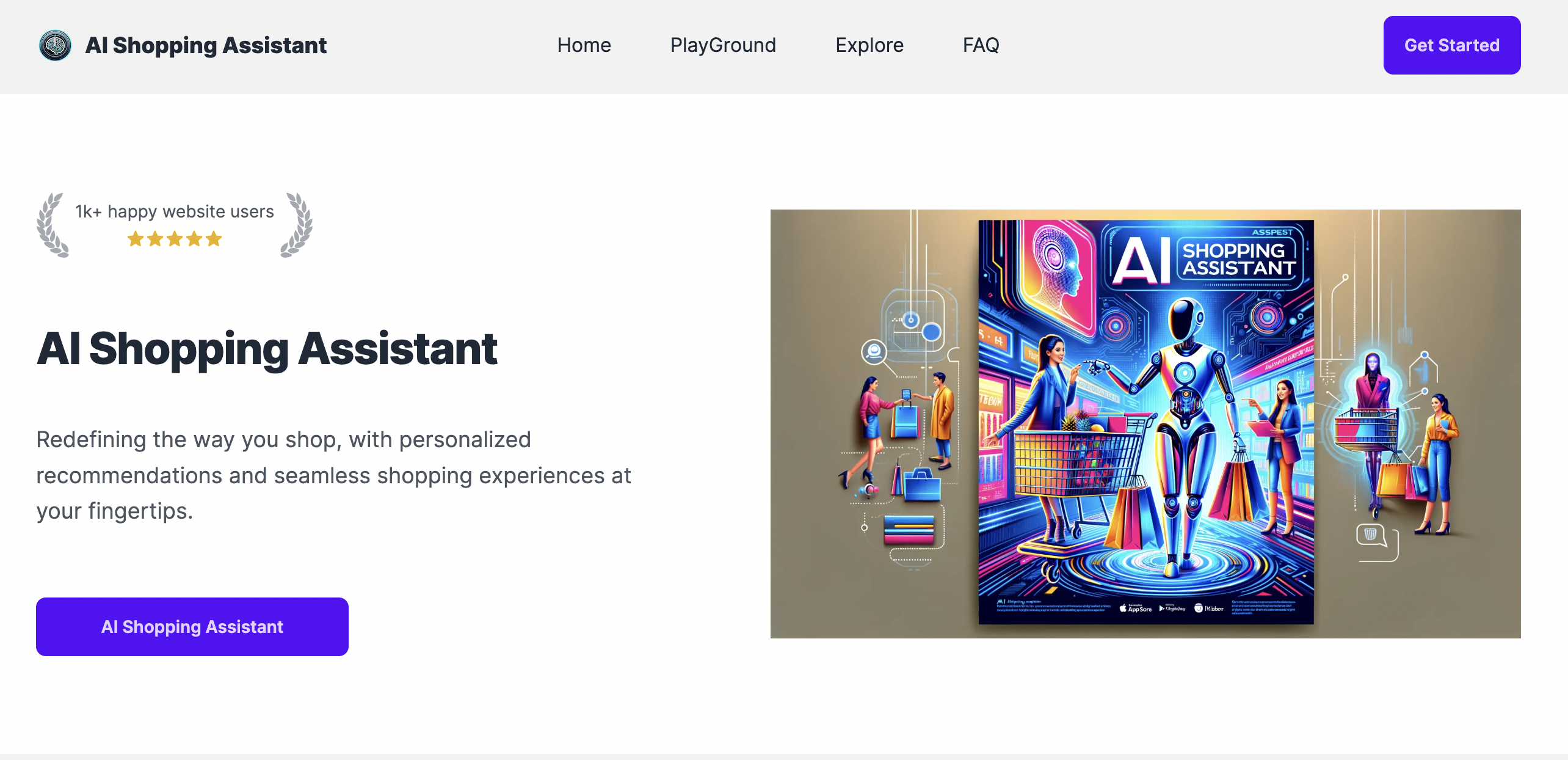The image size is (1568, 760).
Task: Click the 1k+ happy website users text
Action: 175,211
